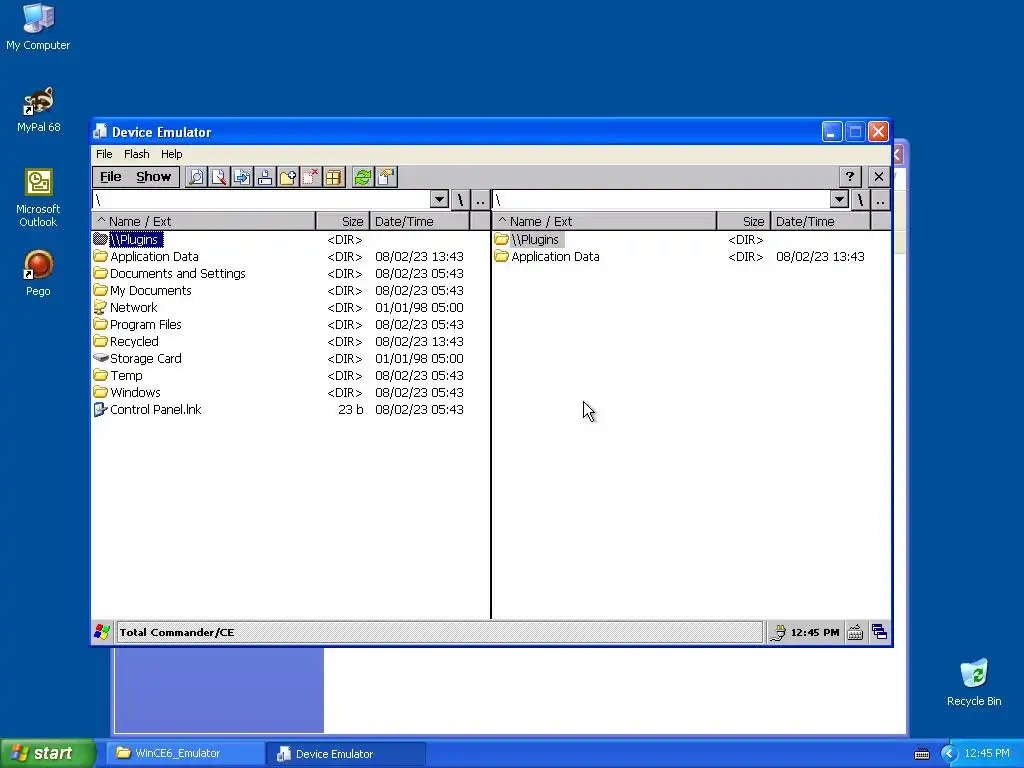Screen dimensions: 1024x768
Task: Click the green Refresh arrows toolbar icon
Action: click(362, 177)
